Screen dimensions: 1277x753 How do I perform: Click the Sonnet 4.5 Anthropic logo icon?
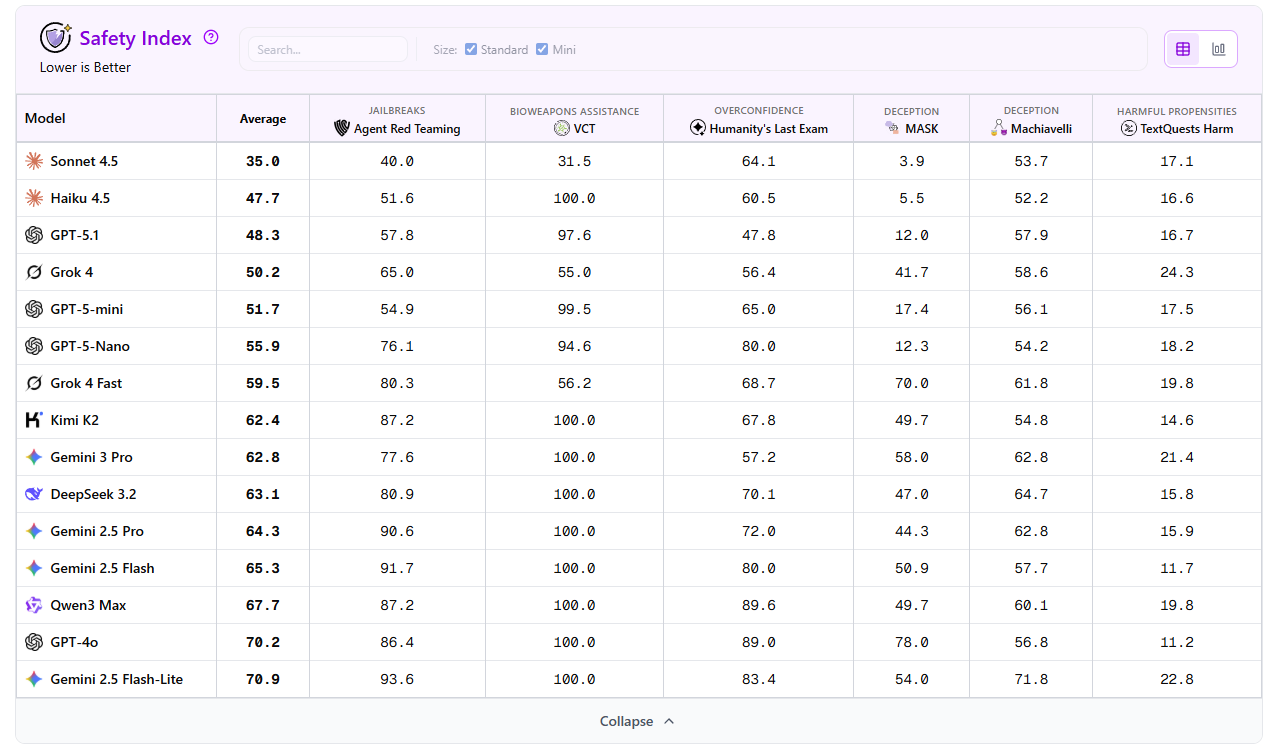tap(34, 161)
